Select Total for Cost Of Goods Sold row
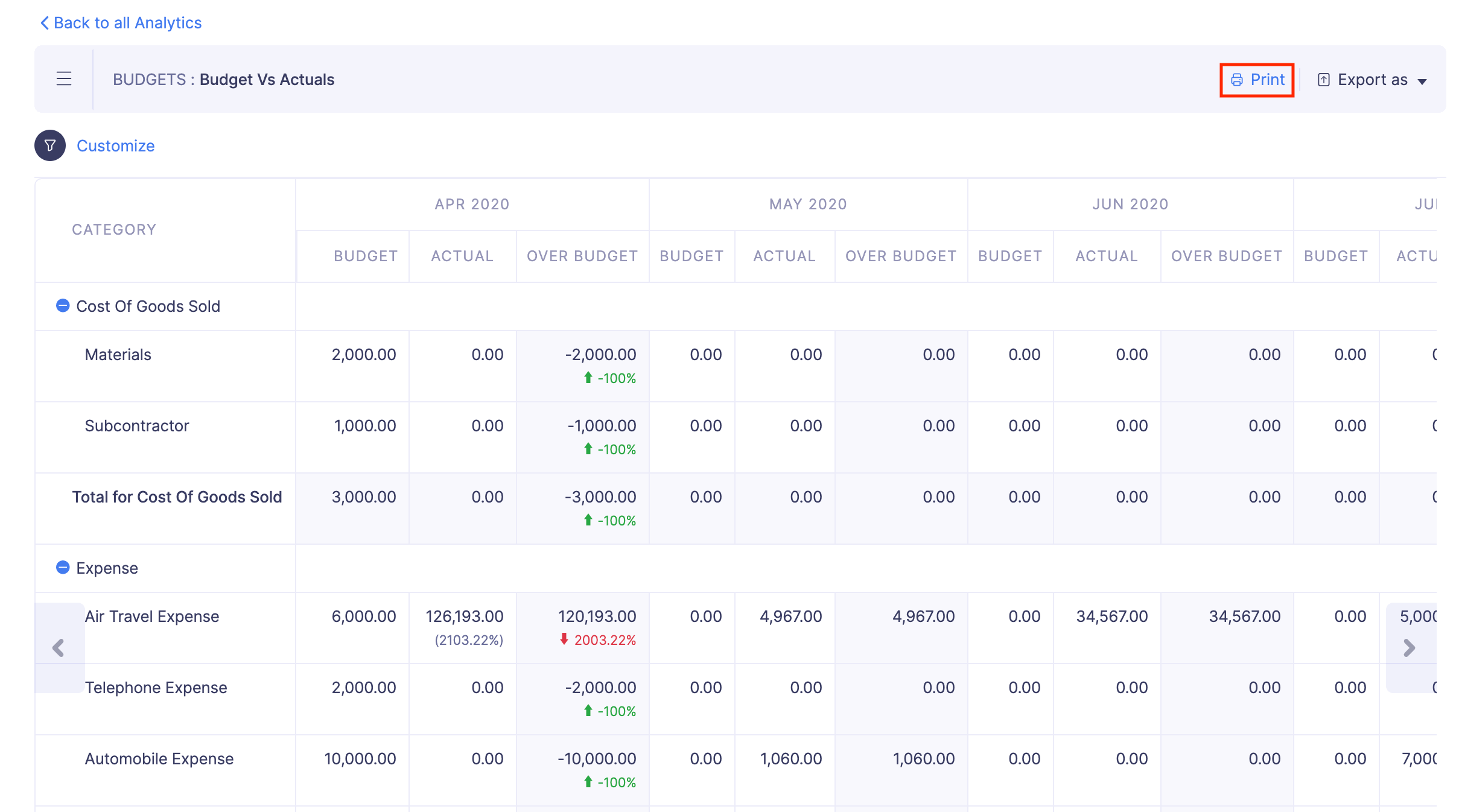This screenshot has height=812, width=1459. click(177, 497)
